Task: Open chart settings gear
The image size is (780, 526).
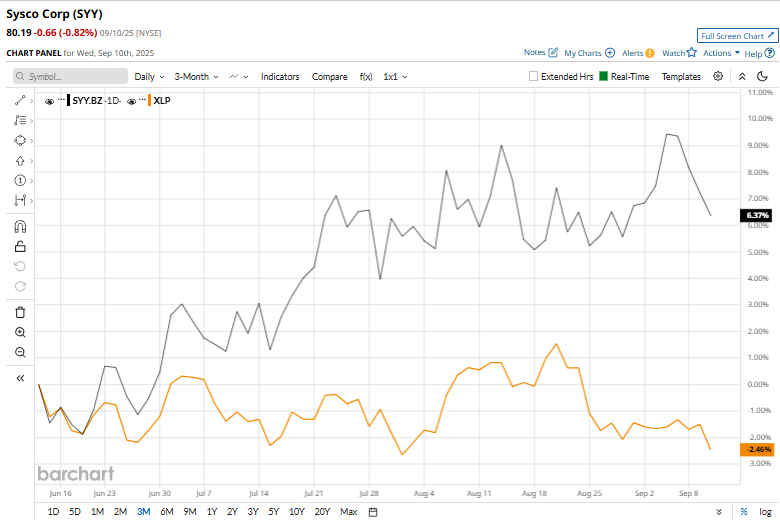Action: pyautogui.click(x=718, y=76)
